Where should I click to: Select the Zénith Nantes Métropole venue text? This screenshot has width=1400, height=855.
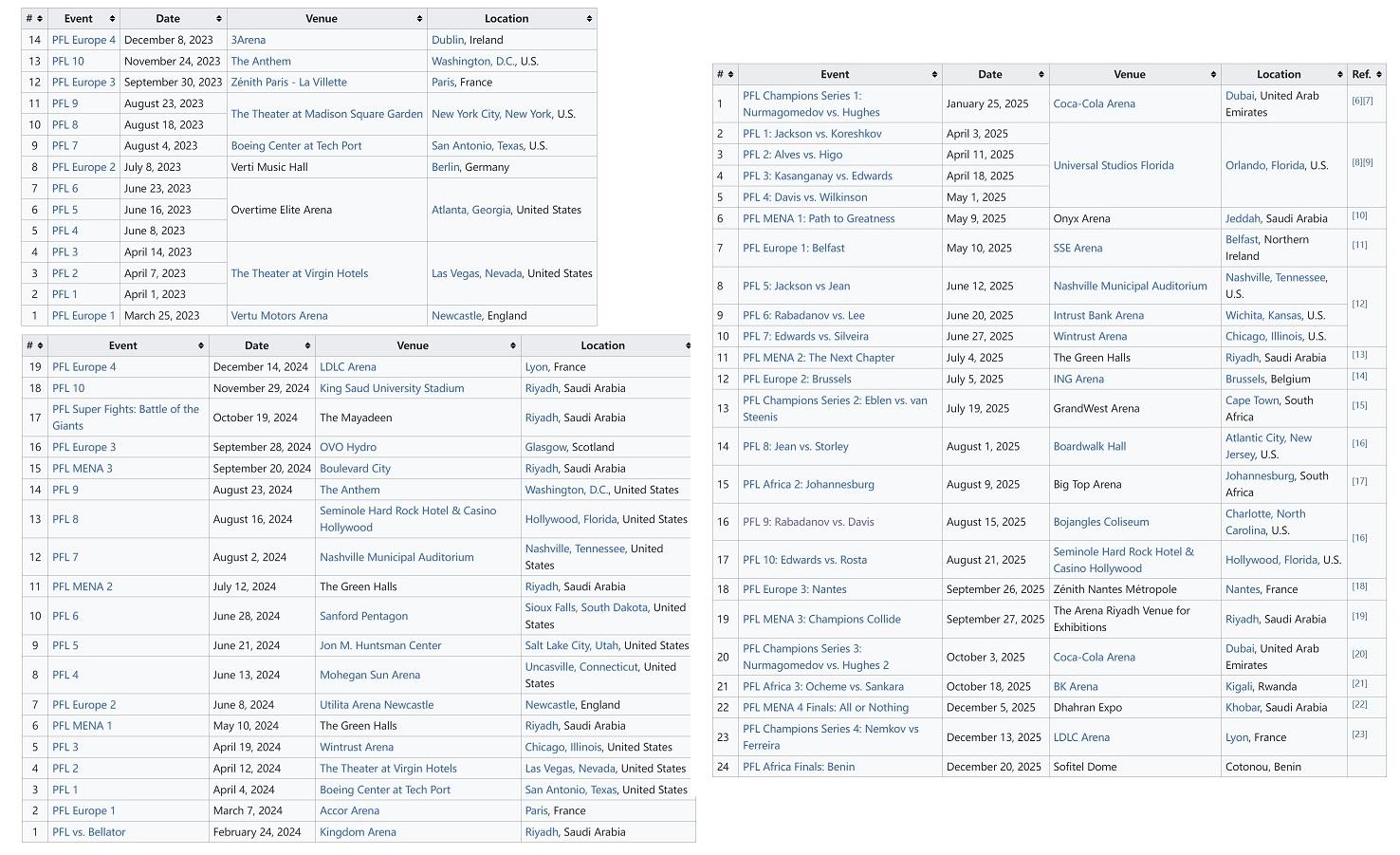coord(1115,589)
